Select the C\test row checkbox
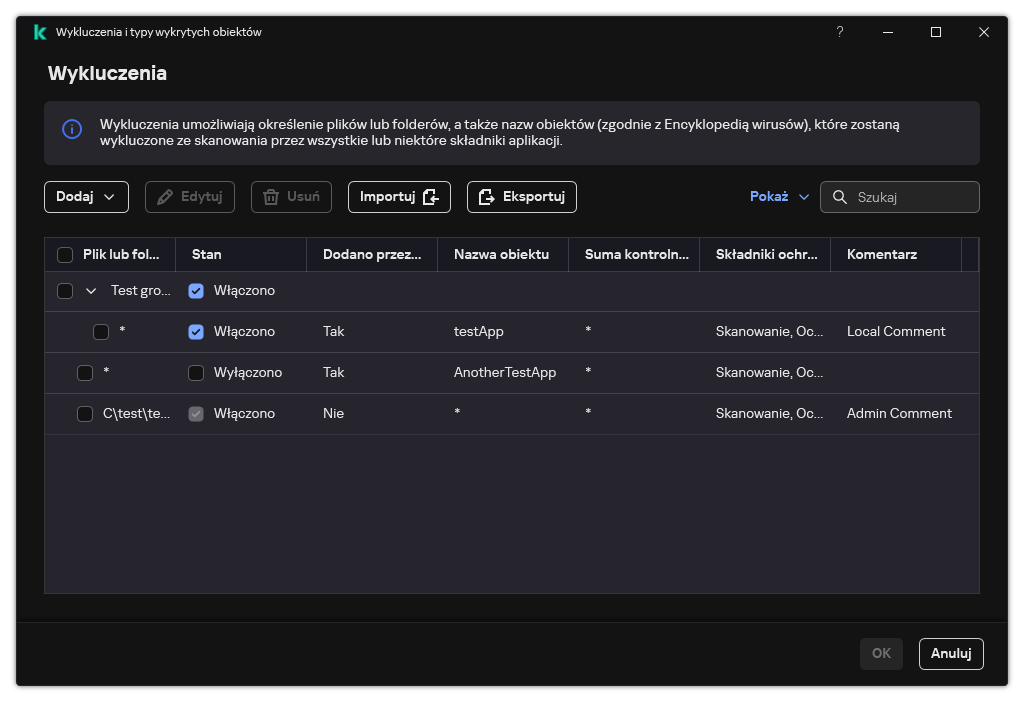 click(85, 414)
